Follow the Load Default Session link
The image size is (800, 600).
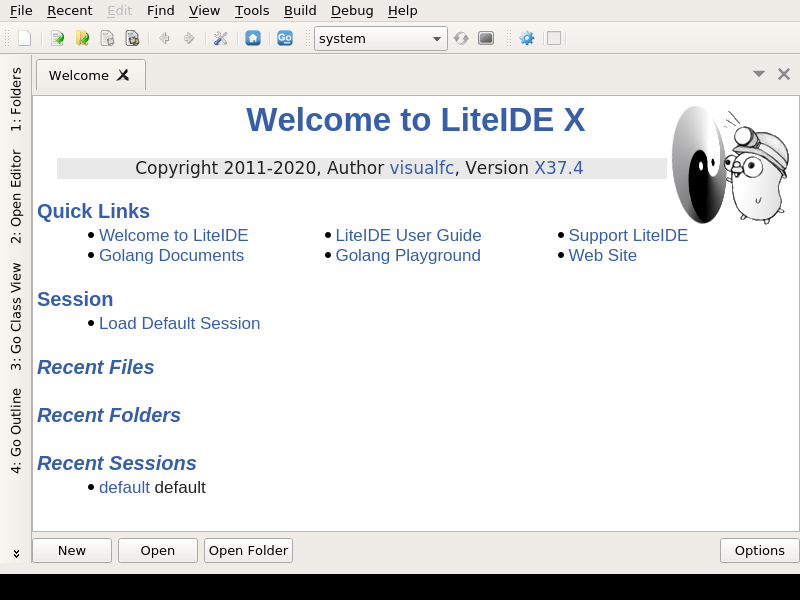[x=179, y=323]
